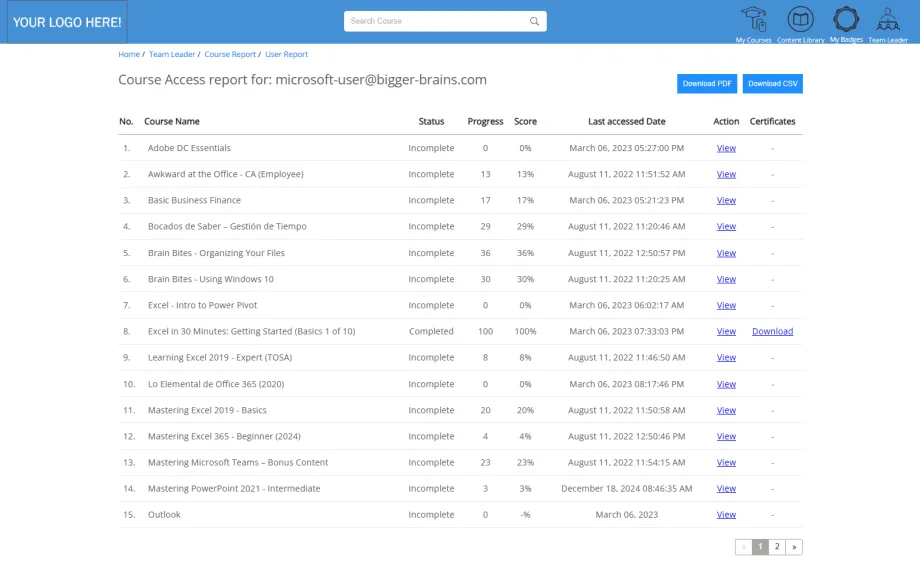Click the YOUR LOGO HERE logo
This screenshot has height=565, width=920.
tap(67, 22)
